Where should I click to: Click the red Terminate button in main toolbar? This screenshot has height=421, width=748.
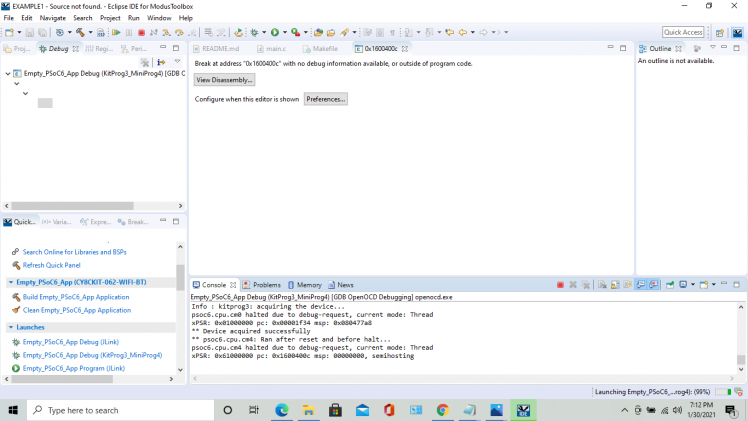pyautogui.click(x=141, y=32)
